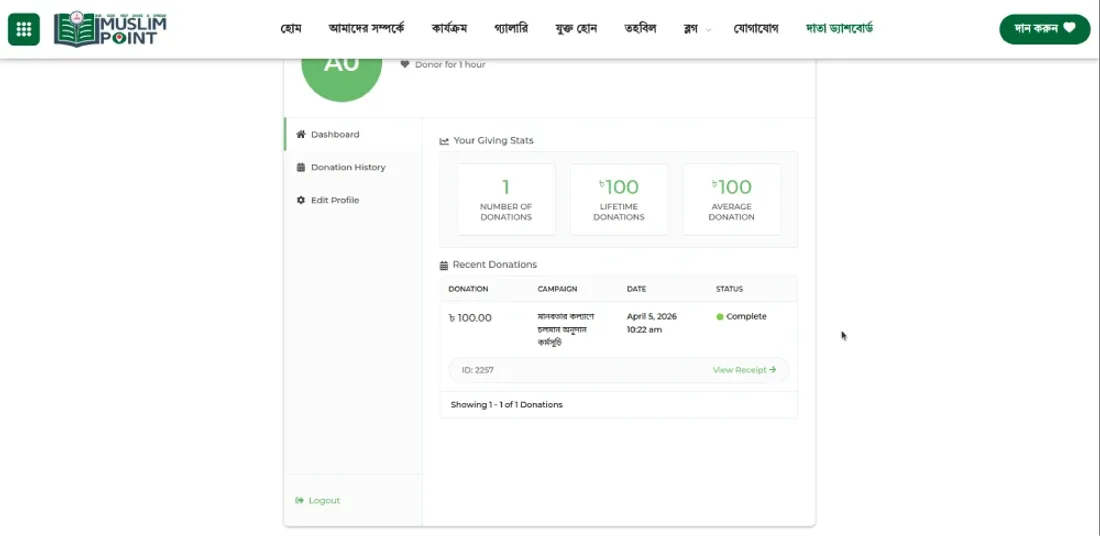Open আমাদের সম্পর্কে menu item
The image size is (1100, 536).
[366, 29]
